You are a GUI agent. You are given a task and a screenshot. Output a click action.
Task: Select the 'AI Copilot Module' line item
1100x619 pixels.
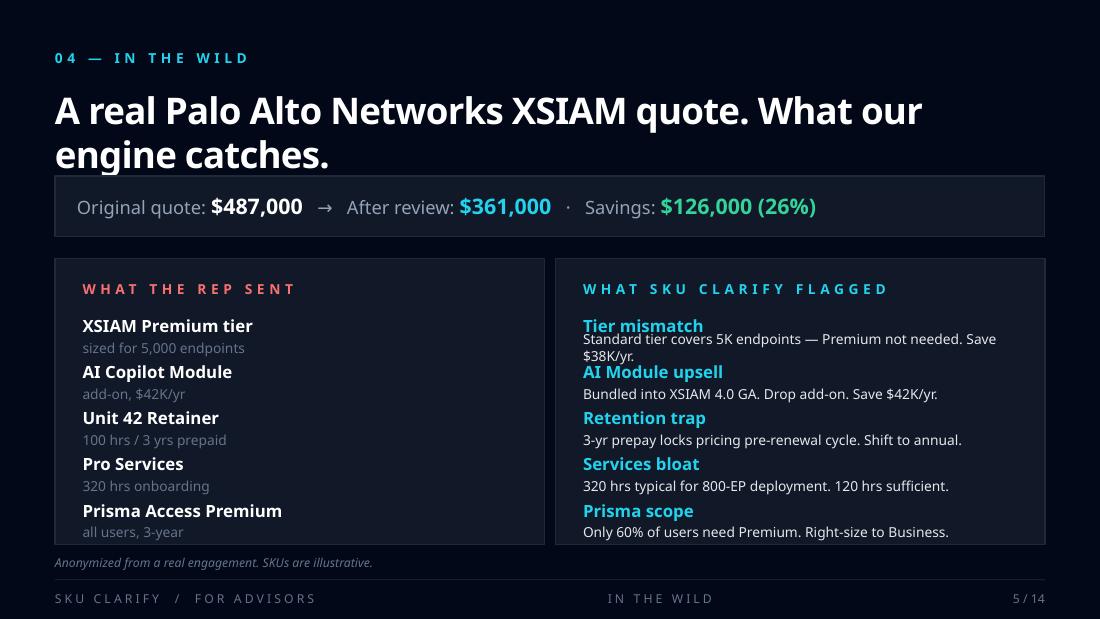[157, 372]
